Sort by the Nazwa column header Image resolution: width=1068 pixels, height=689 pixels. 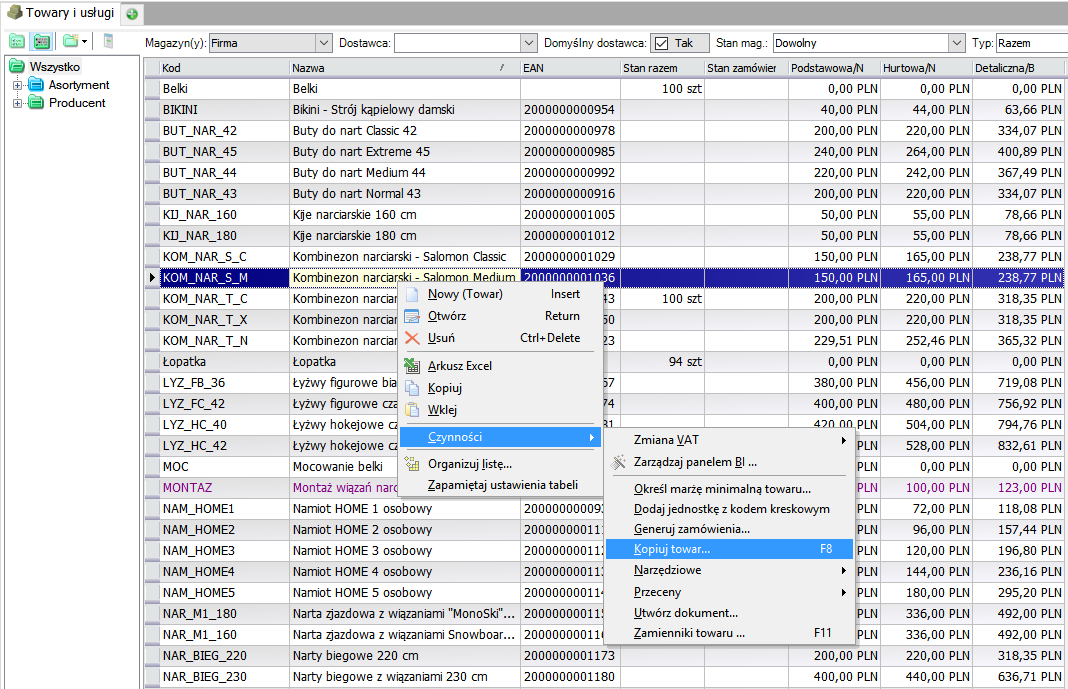coord(405,68)
